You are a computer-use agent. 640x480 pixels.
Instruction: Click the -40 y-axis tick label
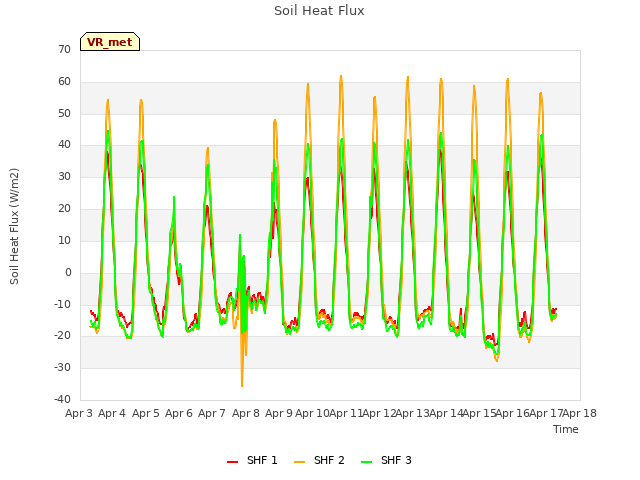click(x=62, y=399)
